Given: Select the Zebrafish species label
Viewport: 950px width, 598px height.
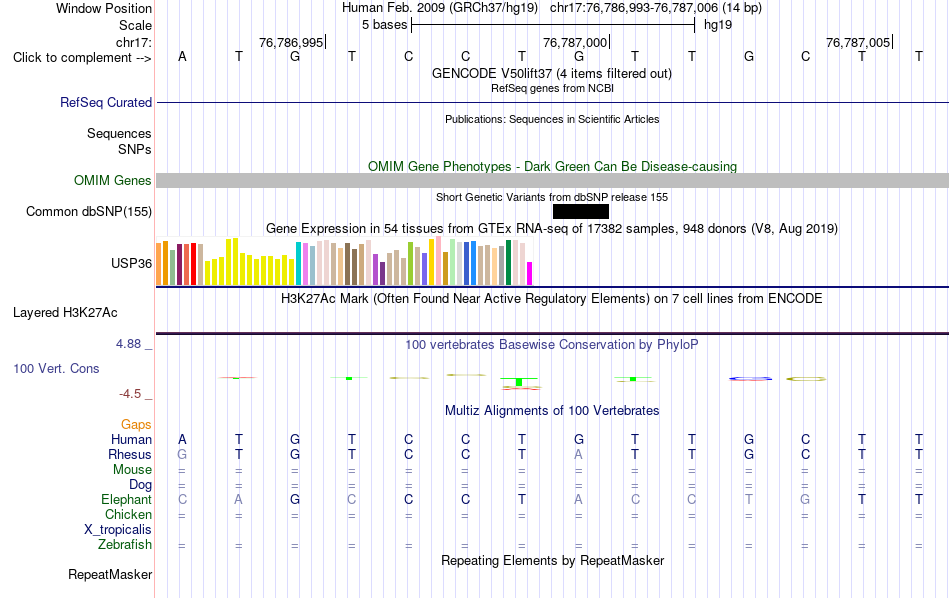Looking at the screenshot, I should (125, 544).
